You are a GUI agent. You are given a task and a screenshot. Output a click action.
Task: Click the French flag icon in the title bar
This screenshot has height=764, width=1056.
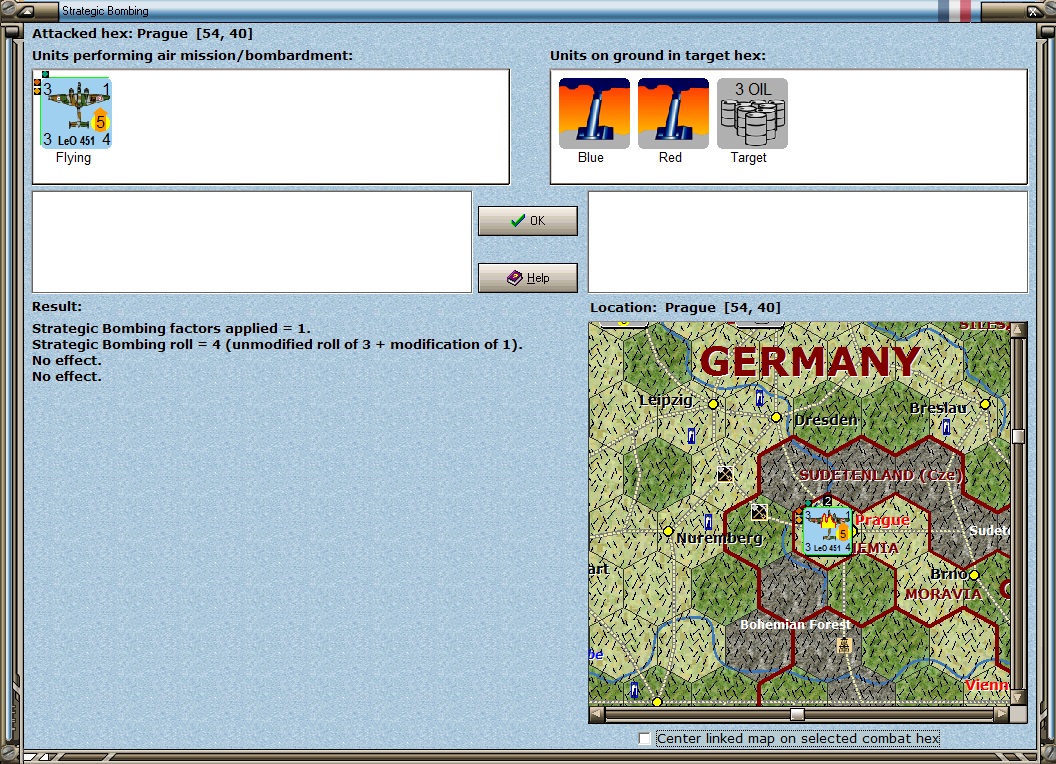(954, 11)
